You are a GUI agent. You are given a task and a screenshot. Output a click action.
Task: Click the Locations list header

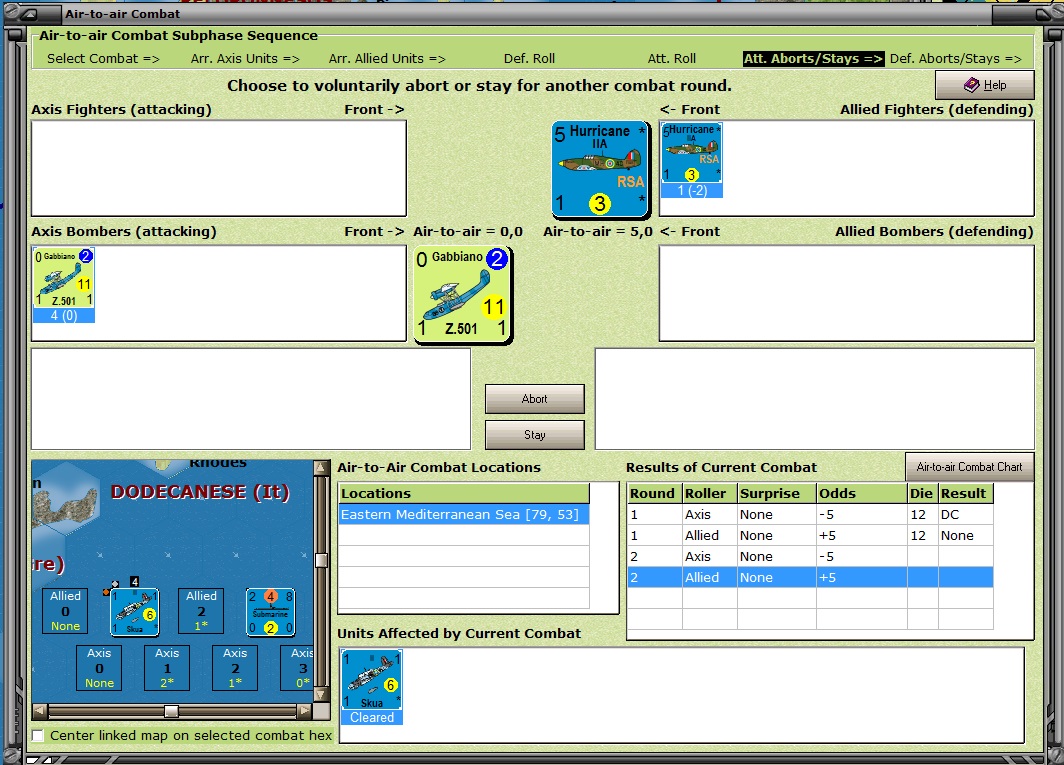[464, 493]
